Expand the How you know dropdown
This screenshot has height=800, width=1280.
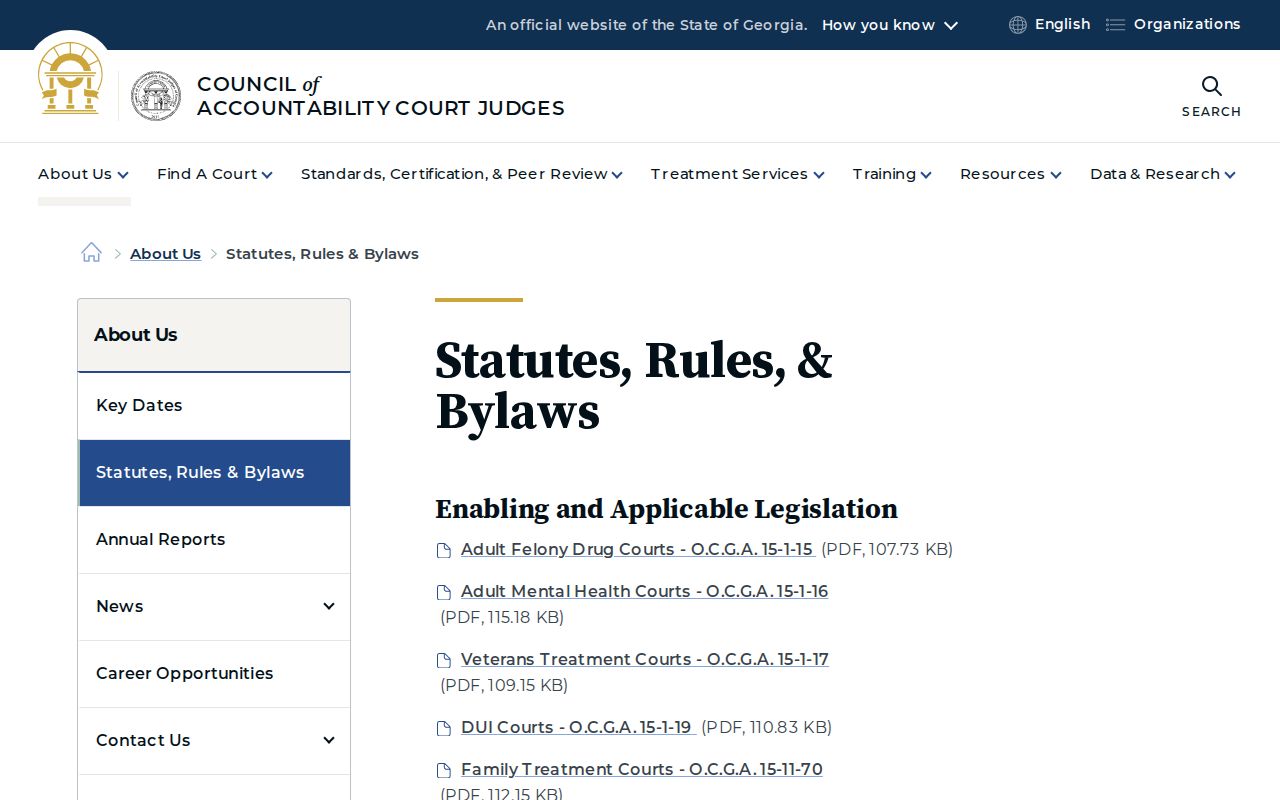coord(890,25)
